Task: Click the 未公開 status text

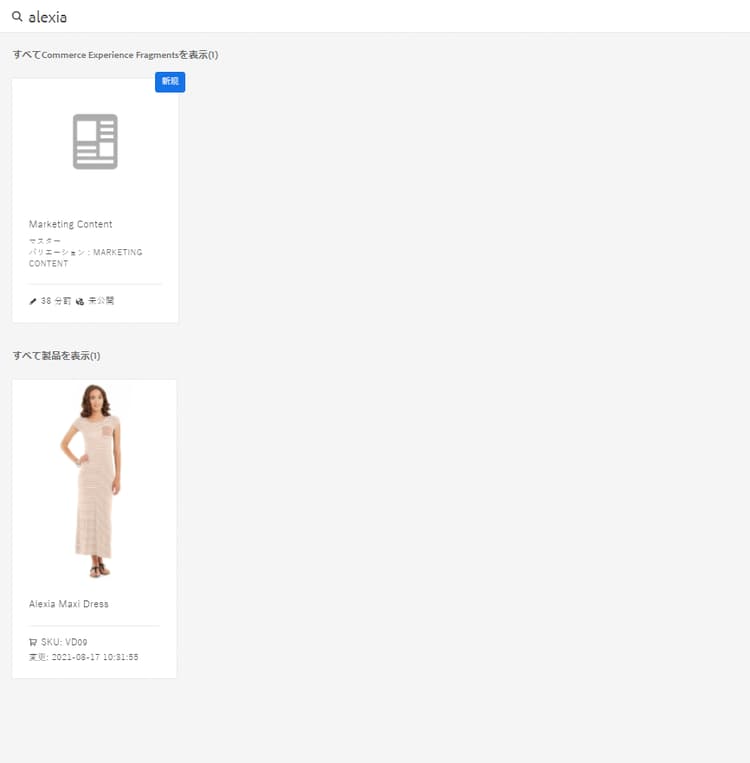Action: 101,301
